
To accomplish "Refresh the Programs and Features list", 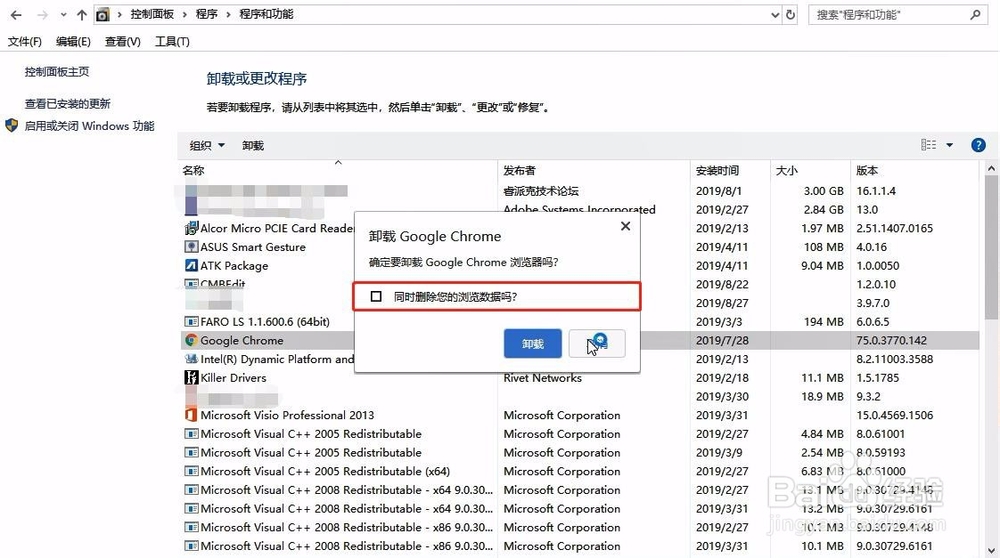I will pyautogui.click(x=791, y=15).
